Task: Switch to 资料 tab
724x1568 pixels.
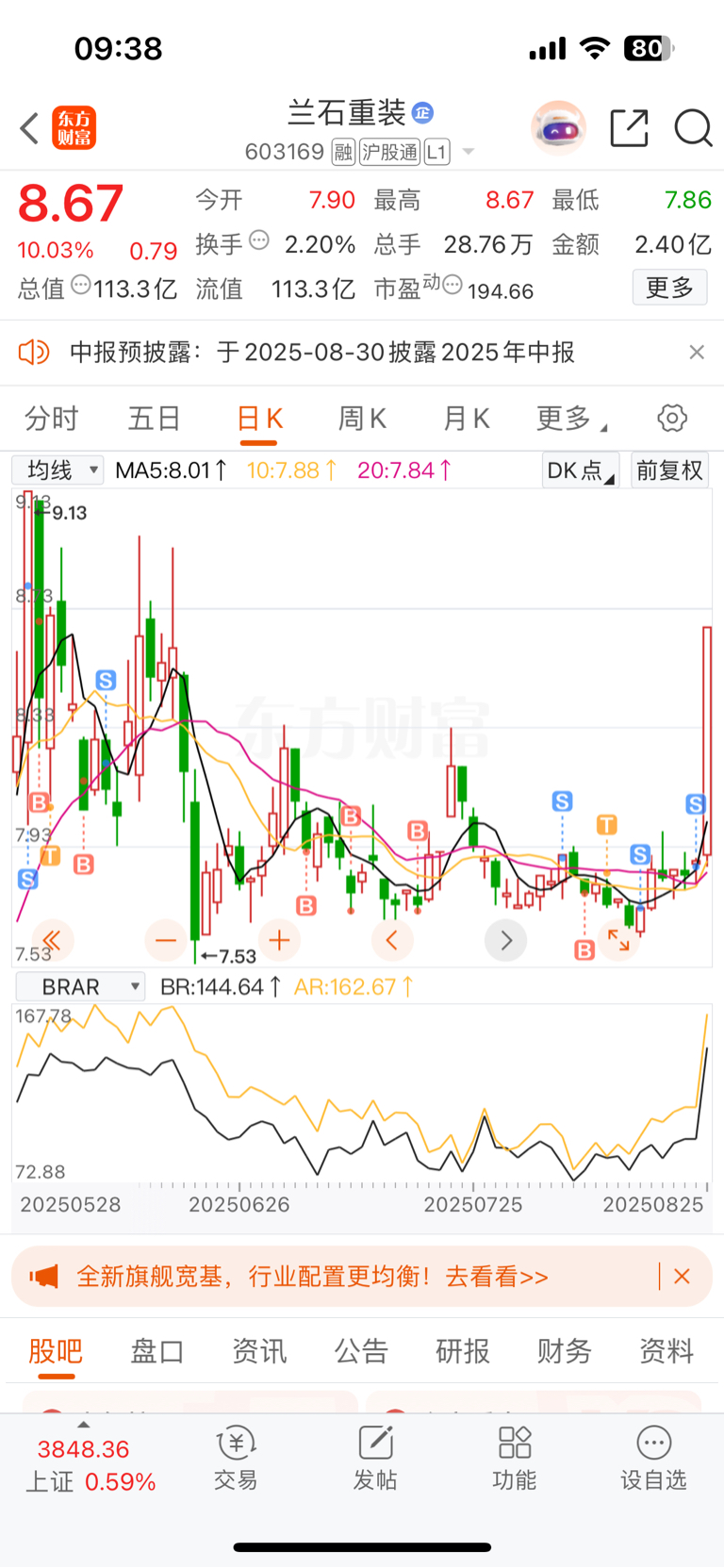Action: point(666,1351)
